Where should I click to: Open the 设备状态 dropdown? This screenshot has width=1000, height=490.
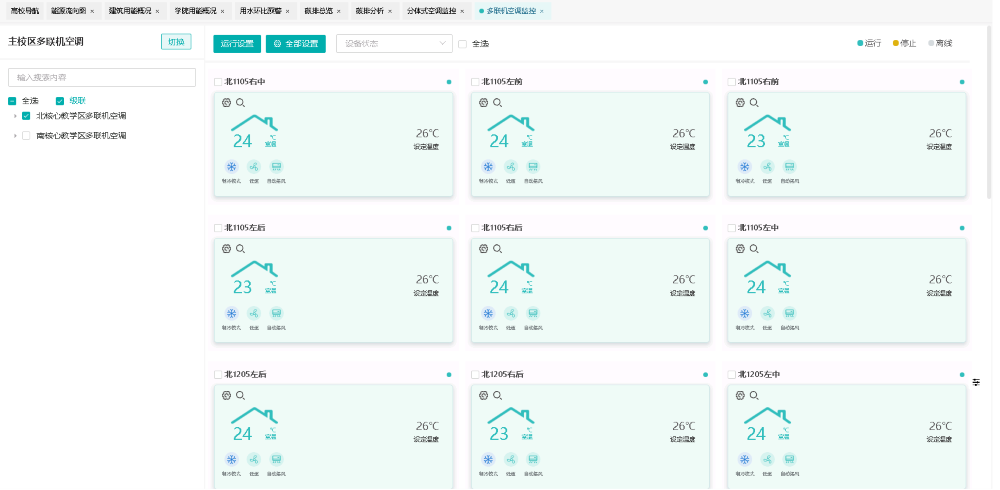coord(394,43)
